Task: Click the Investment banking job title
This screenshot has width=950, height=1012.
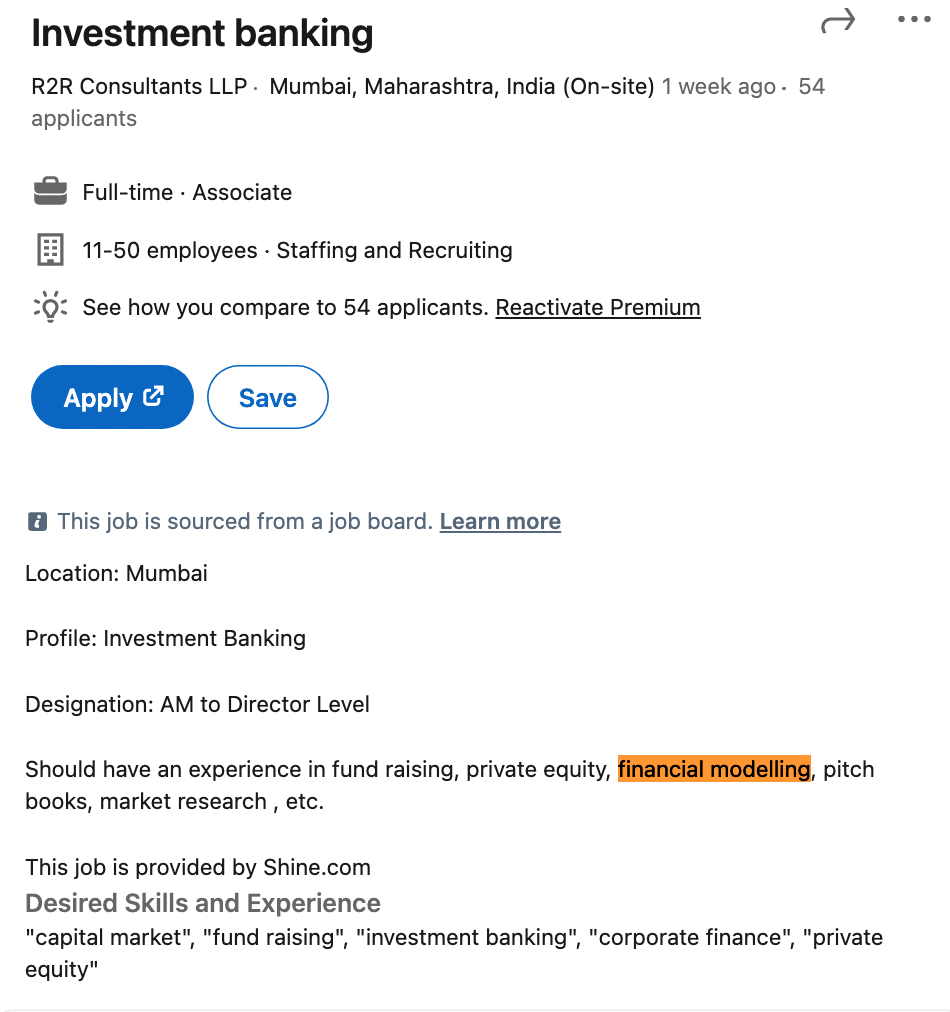Action: [202, 34]
